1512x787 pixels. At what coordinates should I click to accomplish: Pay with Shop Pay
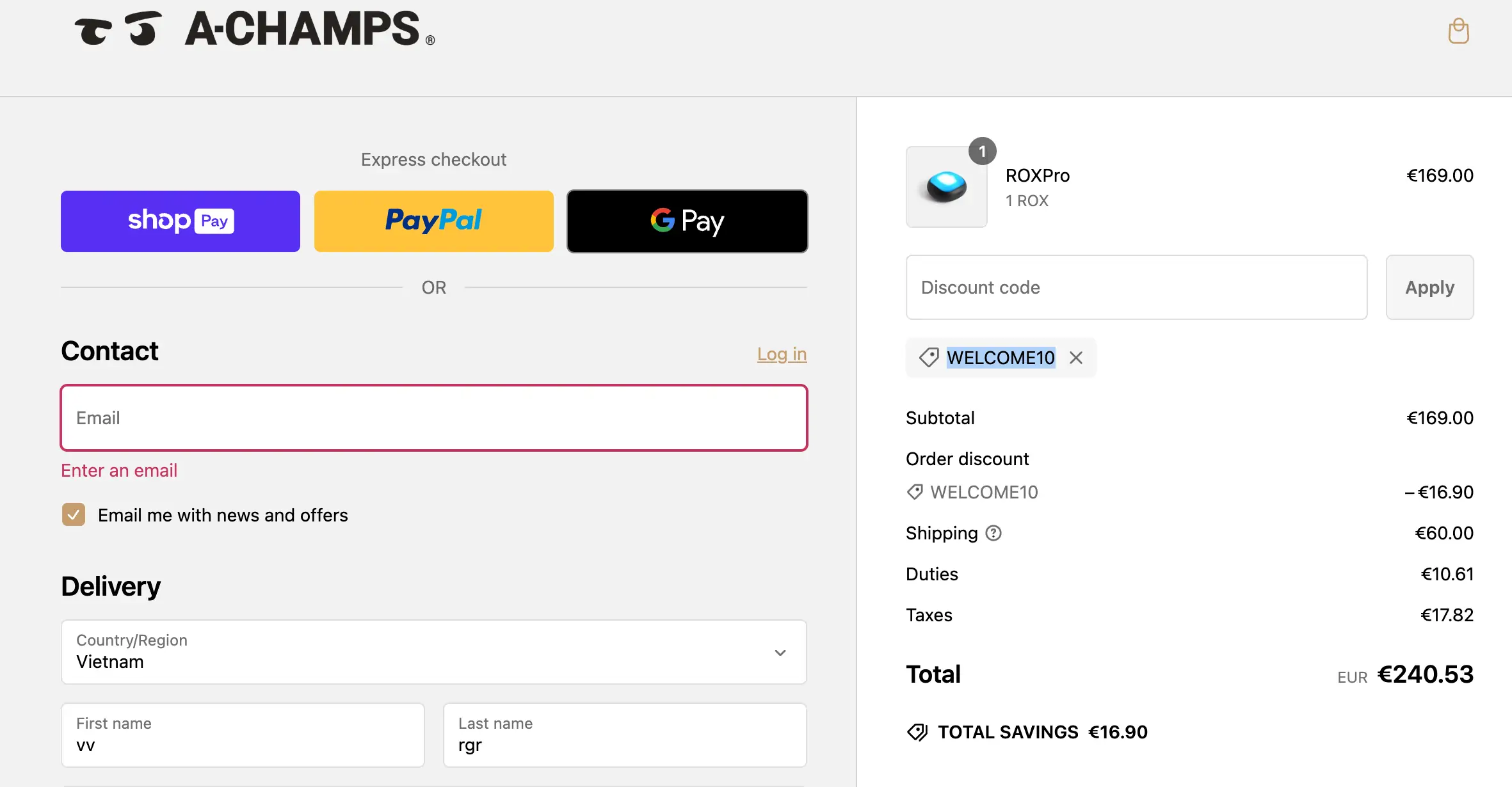181,221
